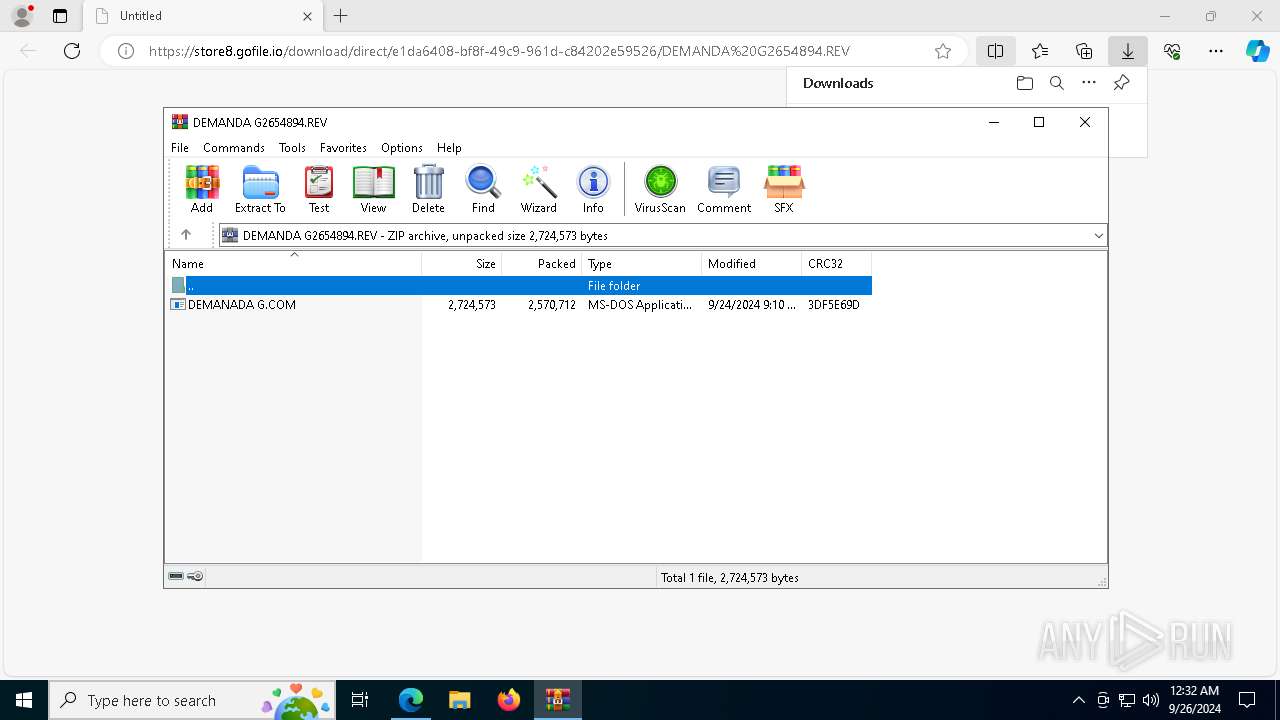Open Edge tab actions menu icon
The image size is (1280, 720).
tap(60, 16)
